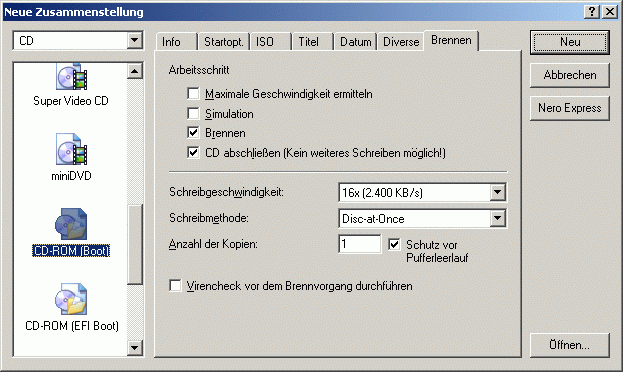Image resolution: width=623 pixels, height=372 pixels.
Task: Select the Super Video CD icon
Action: (72, 76)
